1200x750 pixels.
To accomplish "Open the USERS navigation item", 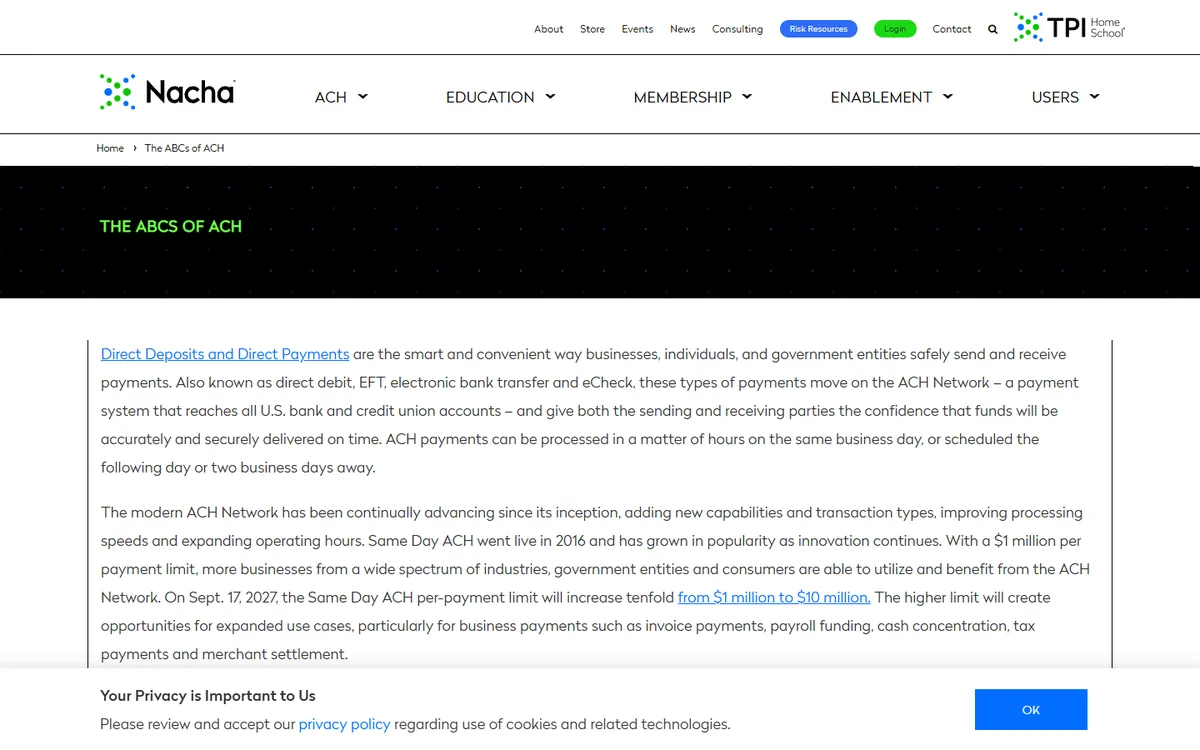I will pyautogui.click(x=1055, y=97).
